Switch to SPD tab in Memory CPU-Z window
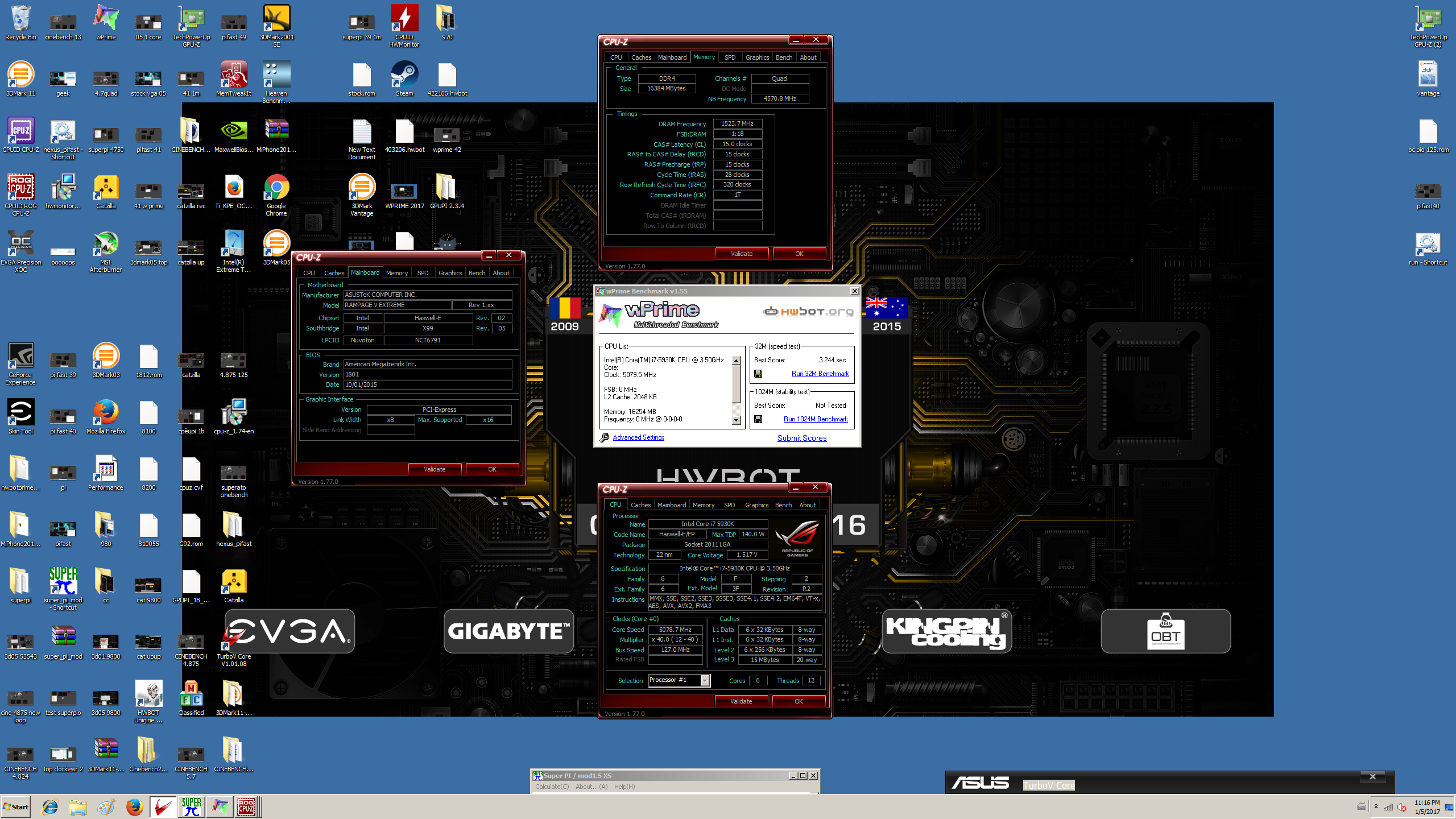This screenshot has height=819, width=1456. tap(730, 57)
